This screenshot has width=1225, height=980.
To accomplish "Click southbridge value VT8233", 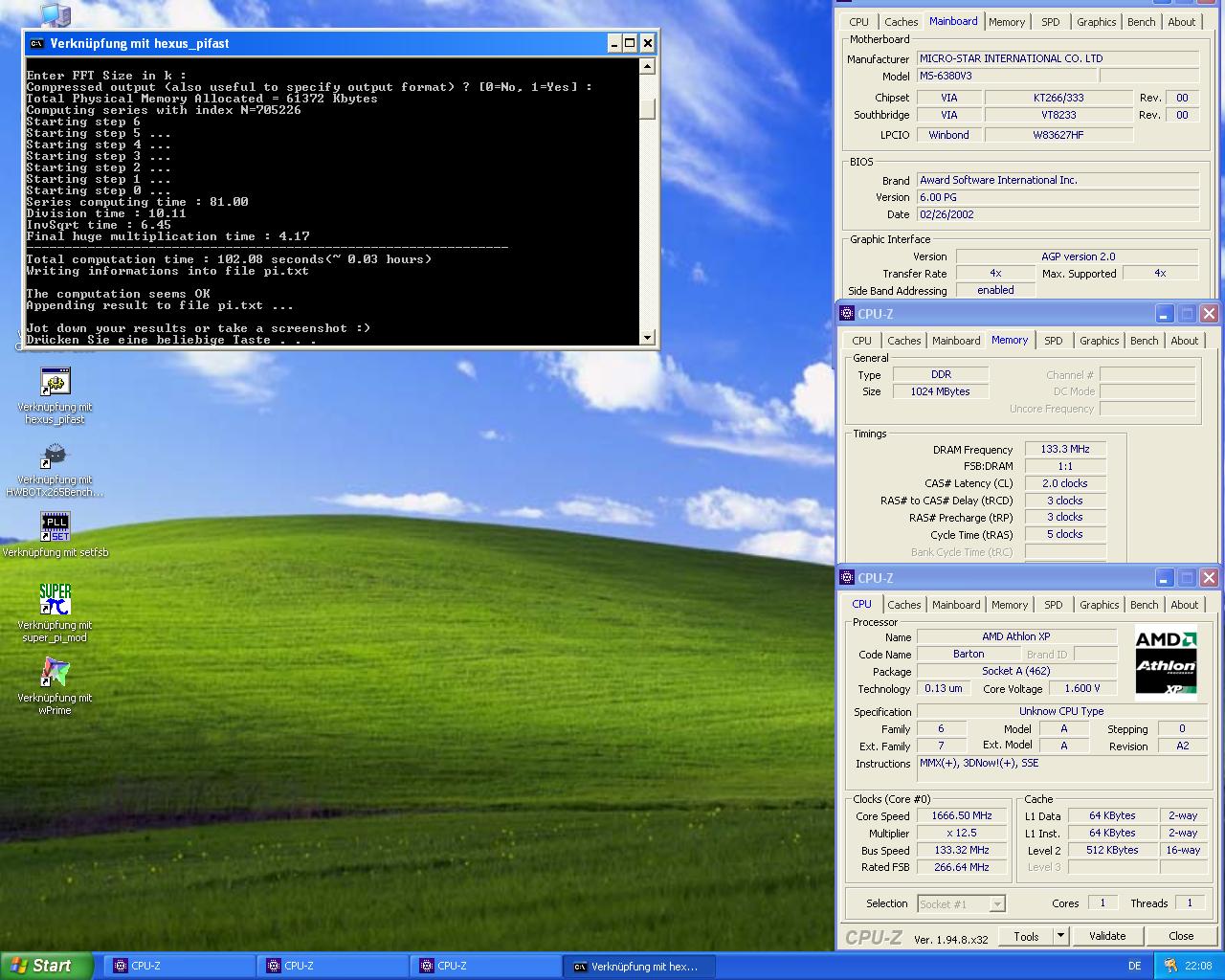I will tap(1058, 115).
